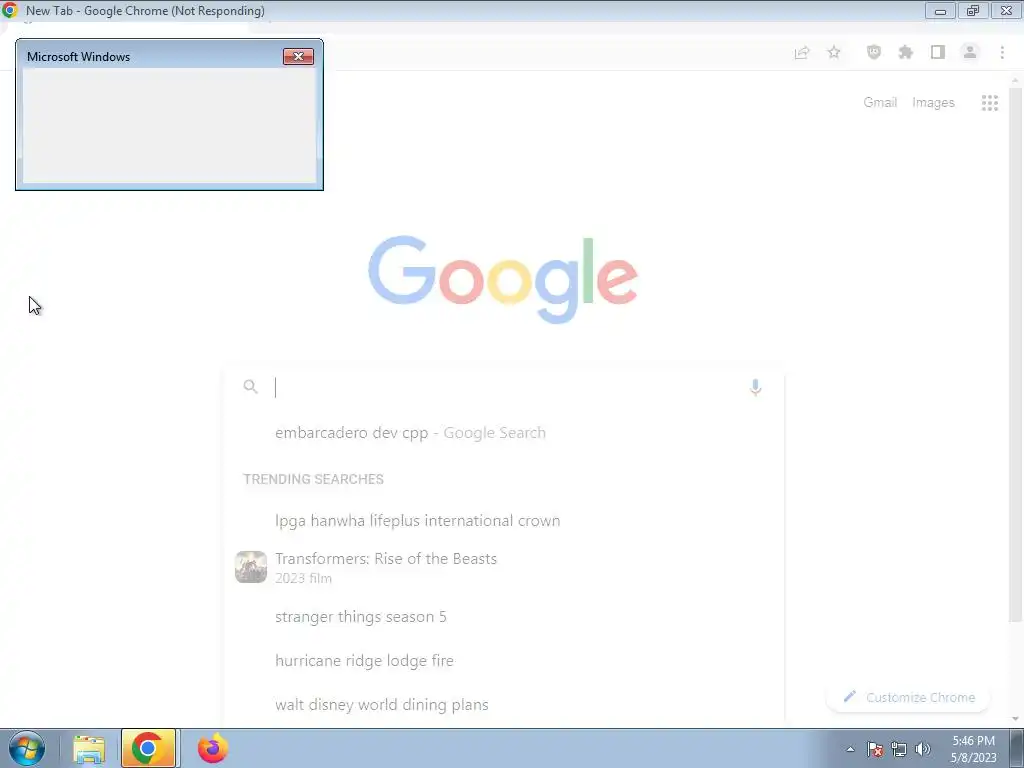
Task: Minimize the Chrome window
Action: tap(940, 10)
